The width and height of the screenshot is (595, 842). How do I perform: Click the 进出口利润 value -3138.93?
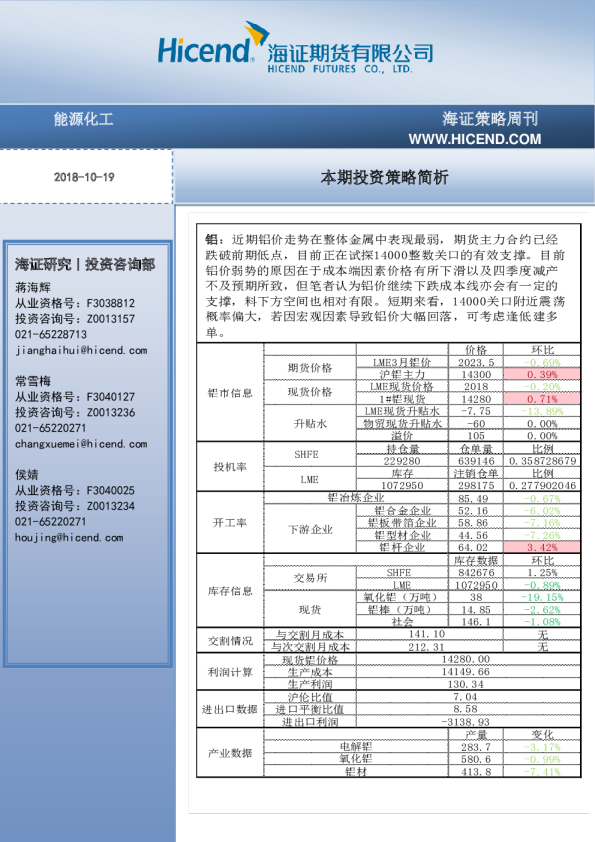coord(466,722)
